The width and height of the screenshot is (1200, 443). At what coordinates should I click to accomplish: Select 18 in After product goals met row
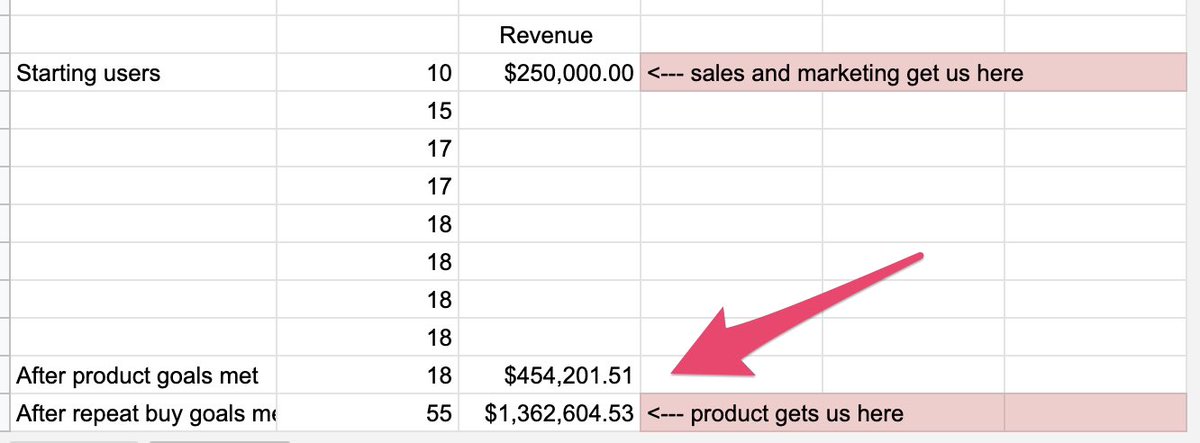point(367,376)
